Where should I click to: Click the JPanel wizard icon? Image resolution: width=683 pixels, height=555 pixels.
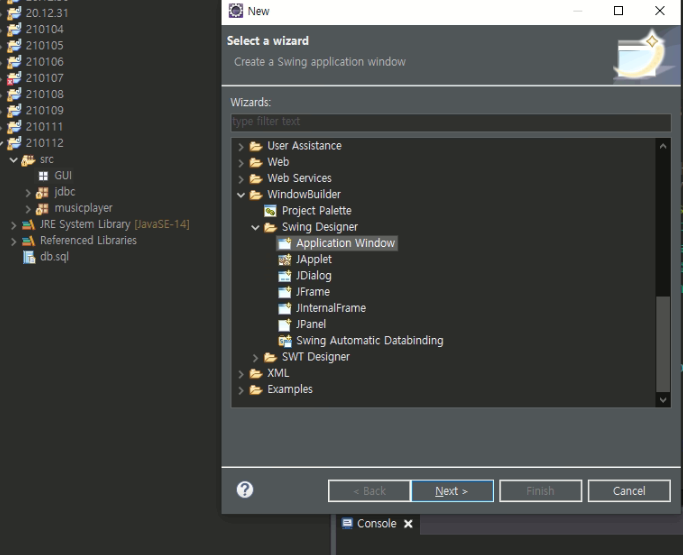pyautogui.click(x=284, y=325)
